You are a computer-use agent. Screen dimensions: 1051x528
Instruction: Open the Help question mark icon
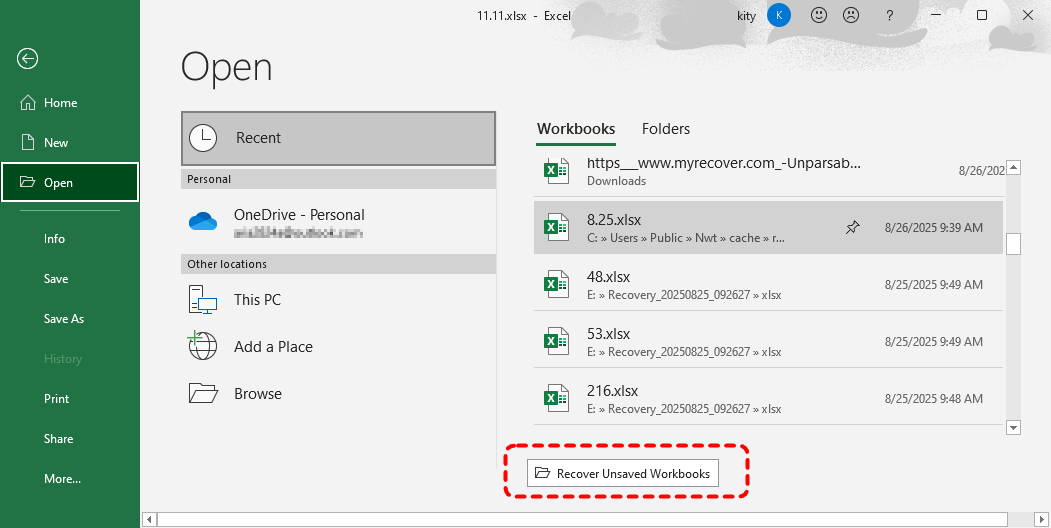pos(889,15)
